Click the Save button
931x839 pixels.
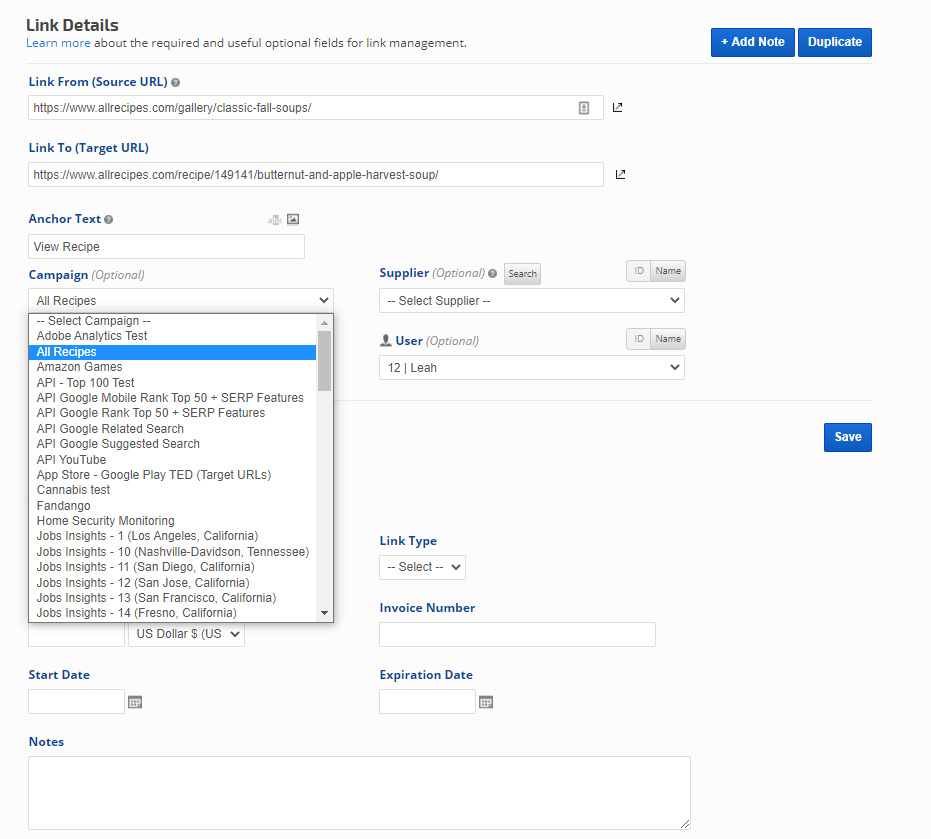pos(847,437)
